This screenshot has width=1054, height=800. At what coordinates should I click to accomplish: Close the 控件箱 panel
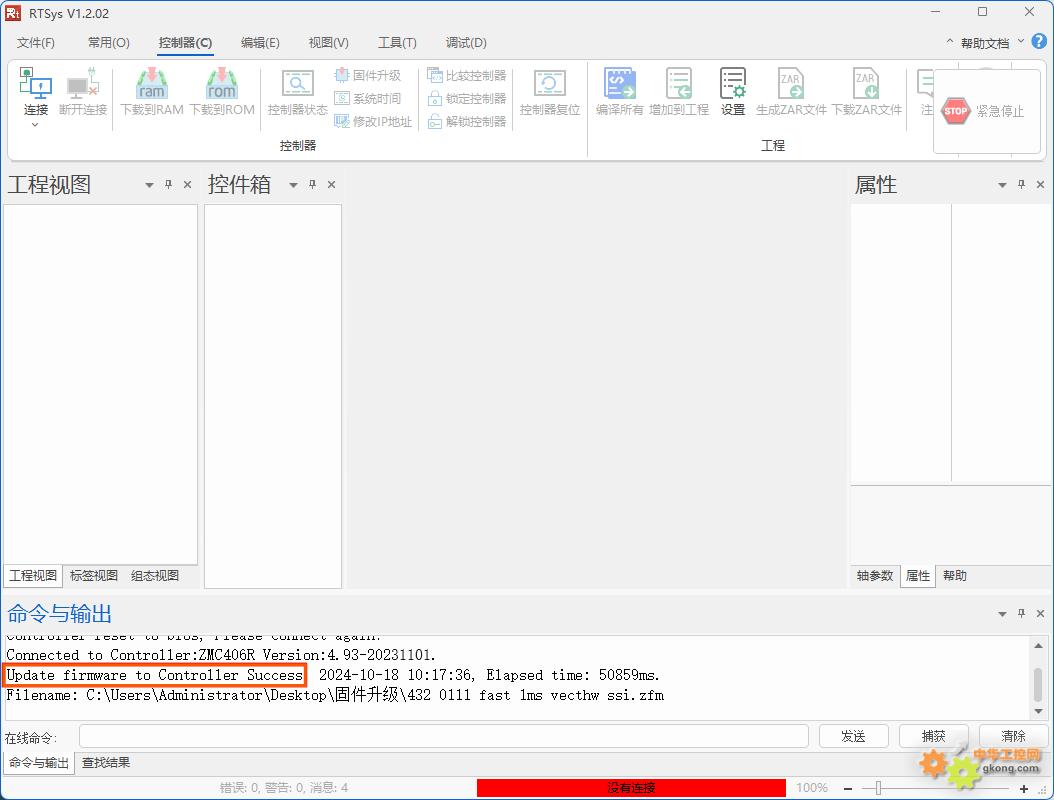(331, 184)
